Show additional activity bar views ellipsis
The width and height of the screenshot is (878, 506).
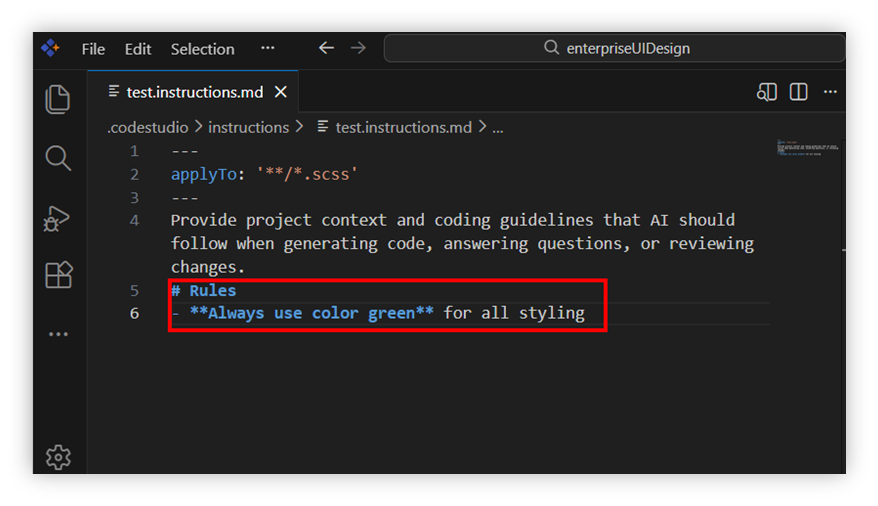tap(58, 334)
